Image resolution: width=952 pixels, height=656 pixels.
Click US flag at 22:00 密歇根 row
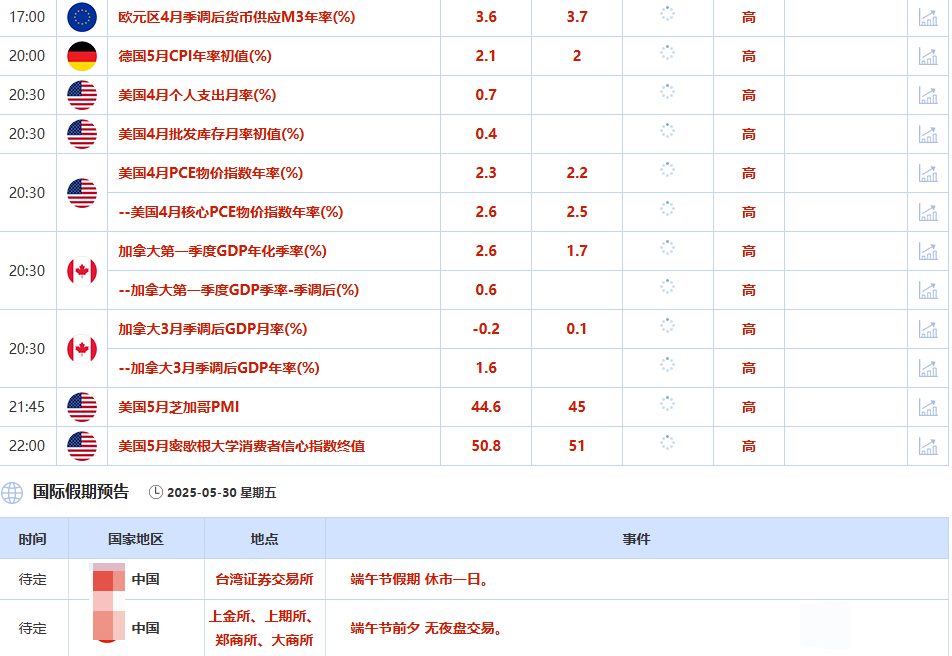pos(82,446)
